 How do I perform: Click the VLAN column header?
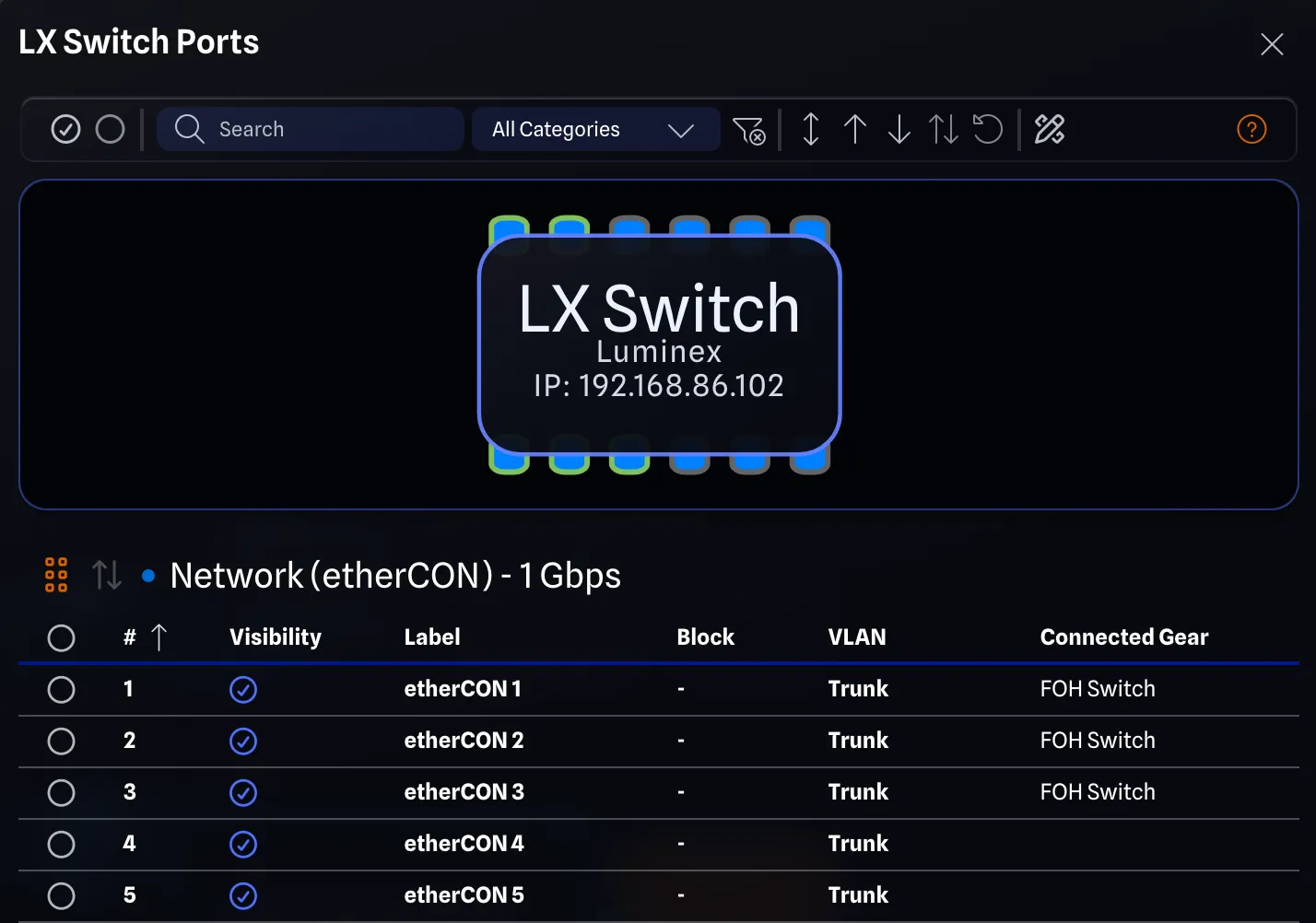pos(857,637)
